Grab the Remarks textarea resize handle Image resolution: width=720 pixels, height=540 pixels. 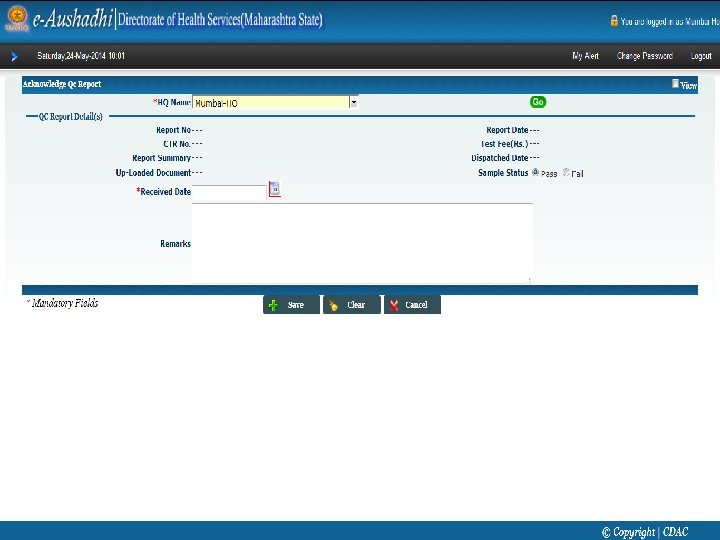coord(529,280)
